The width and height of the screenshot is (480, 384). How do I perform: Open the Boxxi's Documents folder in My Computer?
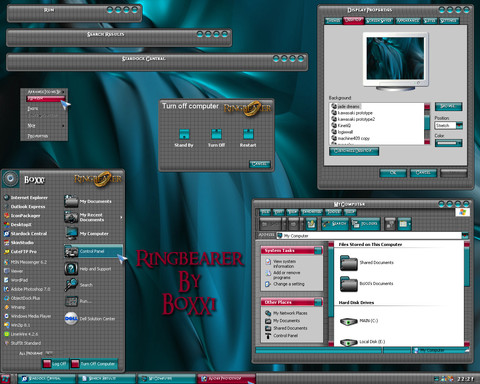pos(367,284)
